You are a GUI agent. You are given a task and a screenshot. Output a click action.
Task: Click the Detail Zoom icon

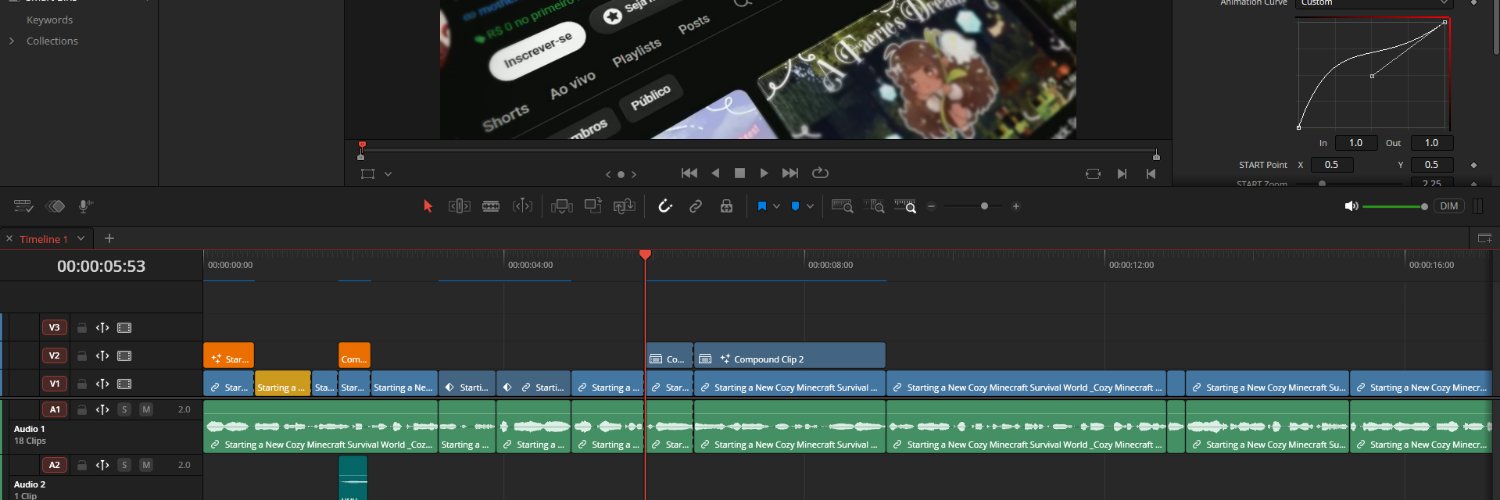[x=874, y=206]
